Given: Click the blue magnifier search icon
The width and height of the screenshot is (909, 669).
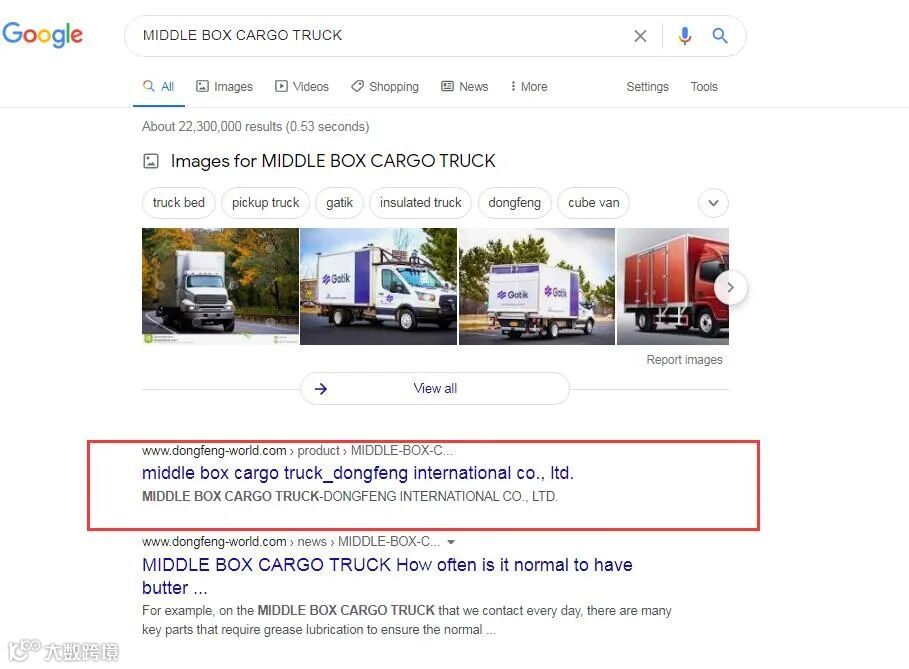Looking at the screenshot, I should click(x=720, y=36).
